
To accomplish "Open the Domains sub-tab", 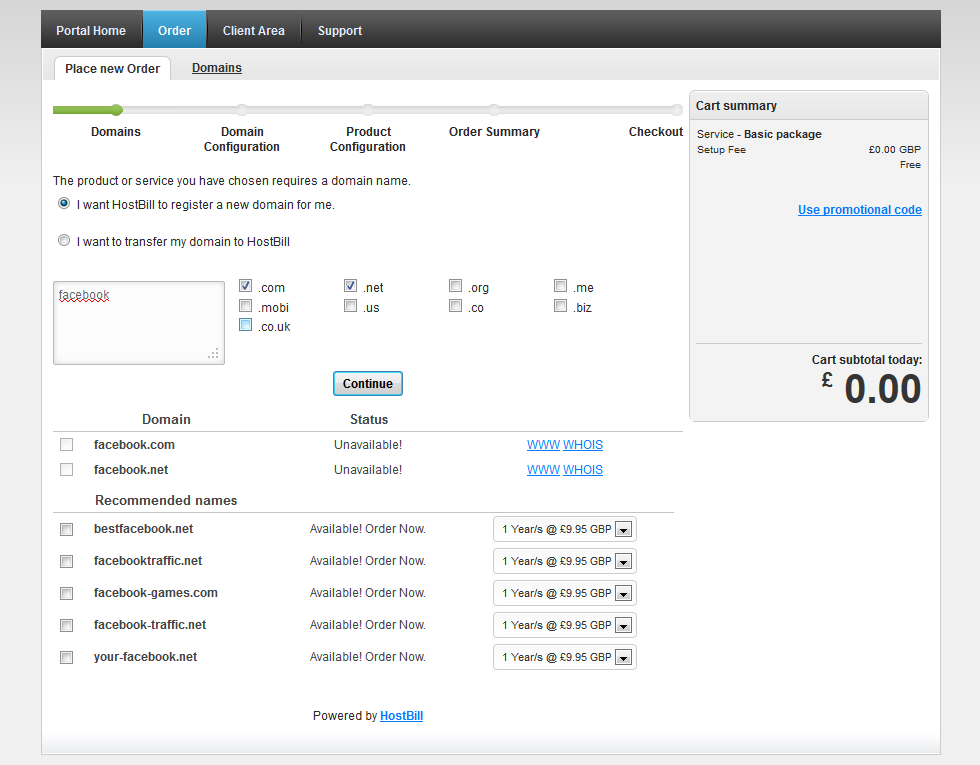I will click(217, 68).
